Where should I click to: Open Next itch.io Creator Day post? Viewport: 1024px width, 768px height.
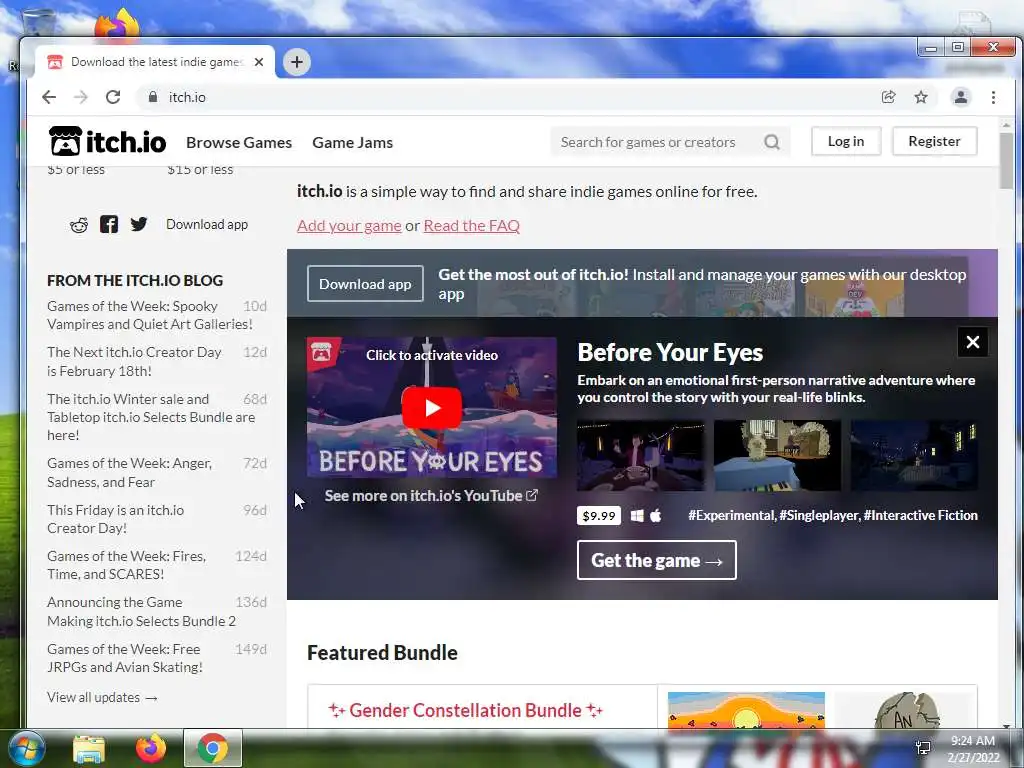click(x=134, y=361)
